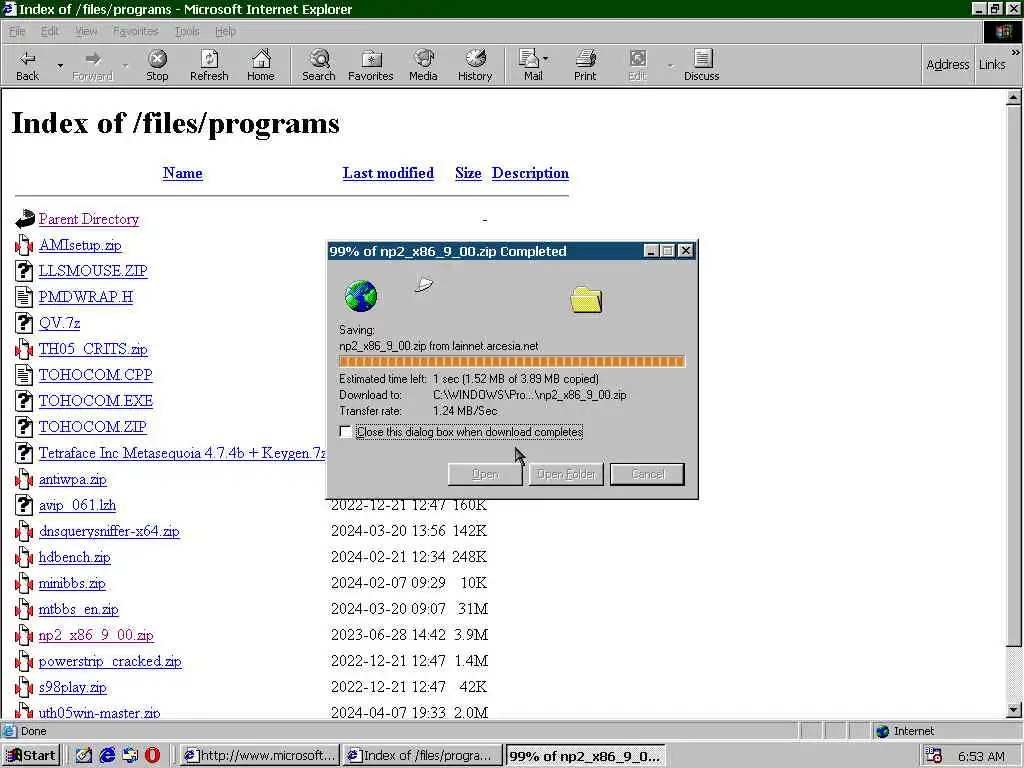Stop page loading with Stop icon
1024x768 pixels.
point(157,65)
